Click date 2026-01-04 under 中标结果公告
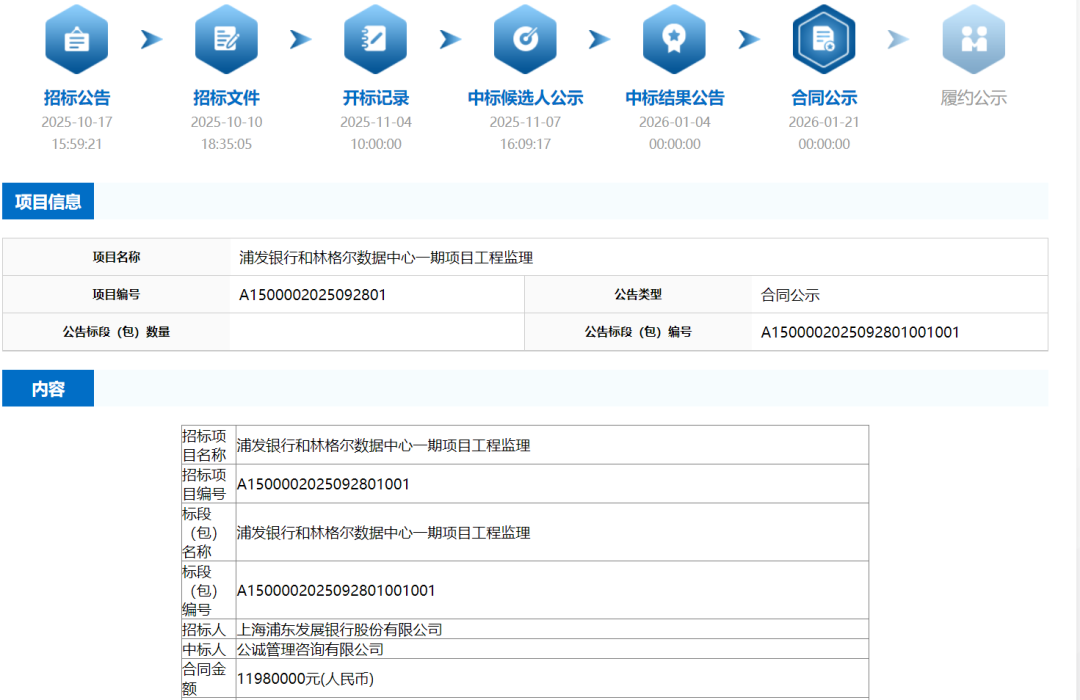1080x700 pixels. coord(674,122)
